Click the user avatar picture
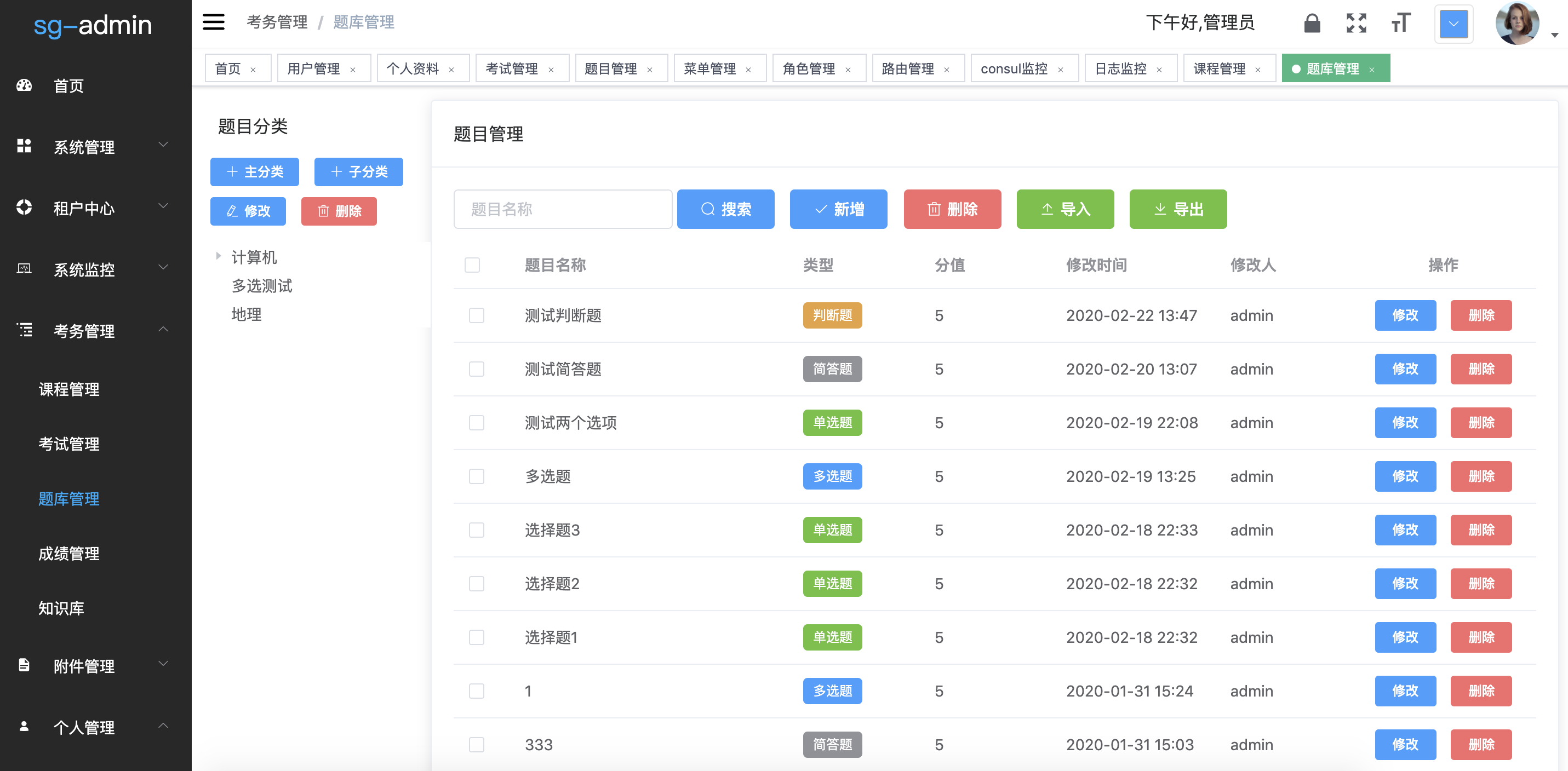Viewport: 1568px width, 771px height. (x=1517, y=24)
